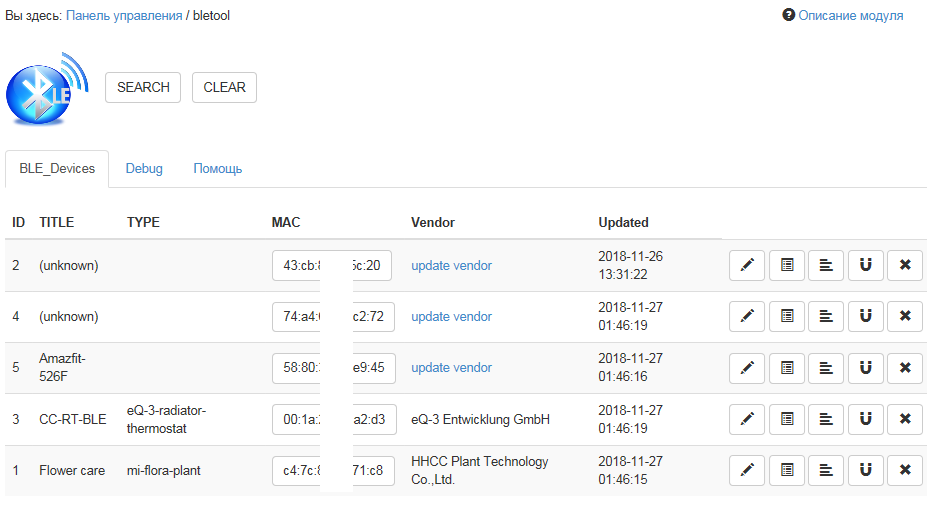Click the pencil edit icon for Flower care
Image resolution: width=927 pixels, height=505 pixels.
tap(746, 470)
